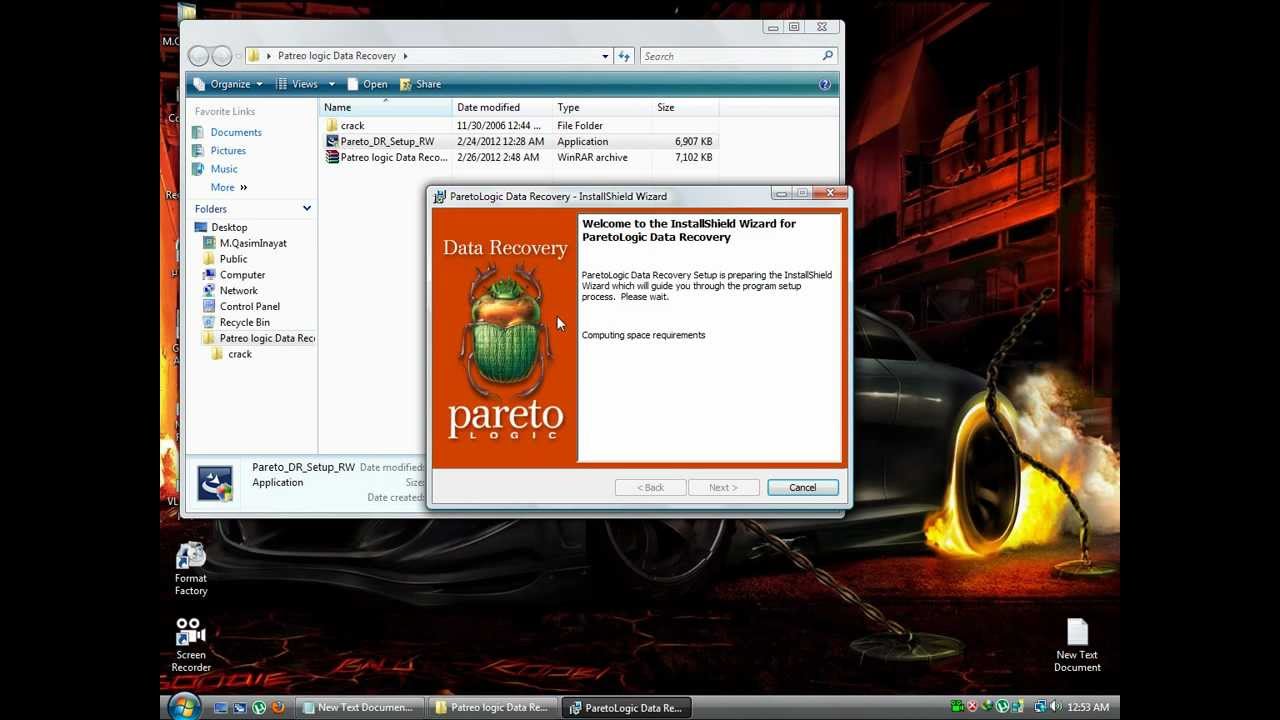Viewport: 1280px width, 720px height.
Task: Click Open in the Explorer toolbar
Action: pos(367,84)
